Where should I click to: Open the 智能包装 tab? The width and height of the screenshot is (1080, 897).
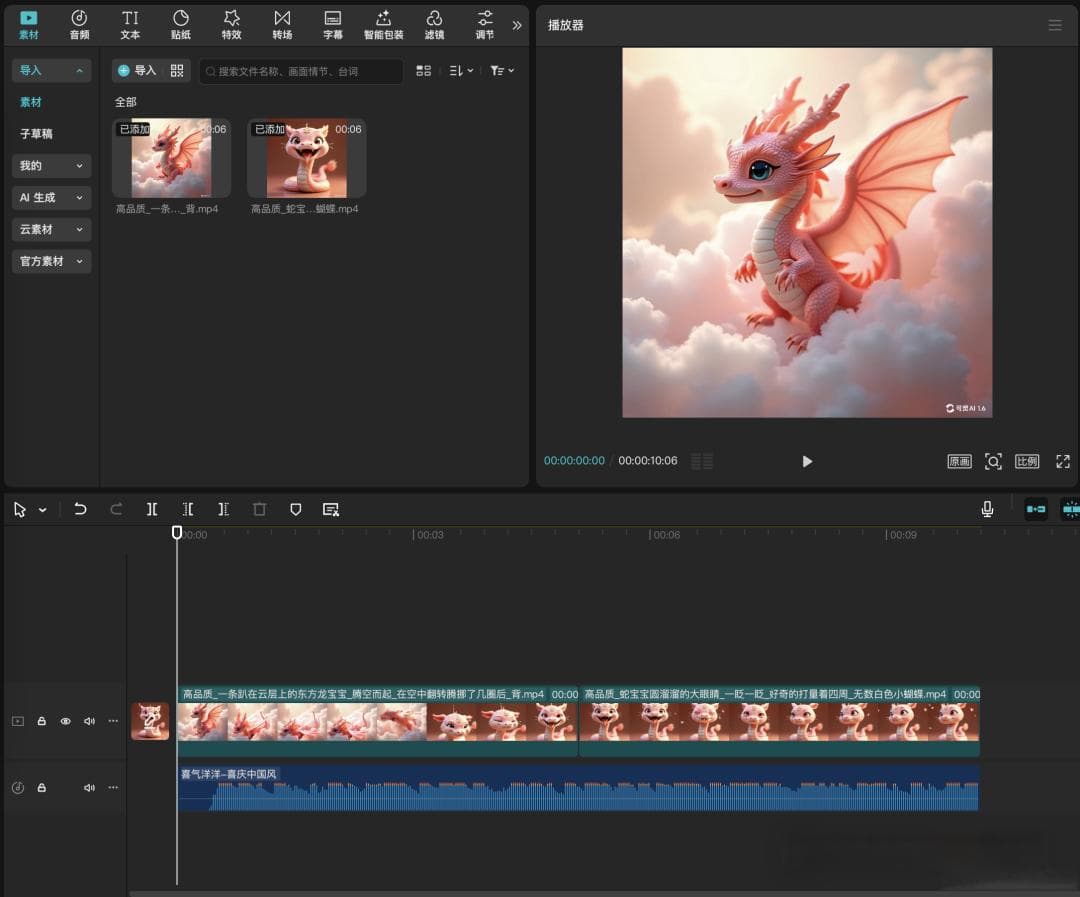384,25
